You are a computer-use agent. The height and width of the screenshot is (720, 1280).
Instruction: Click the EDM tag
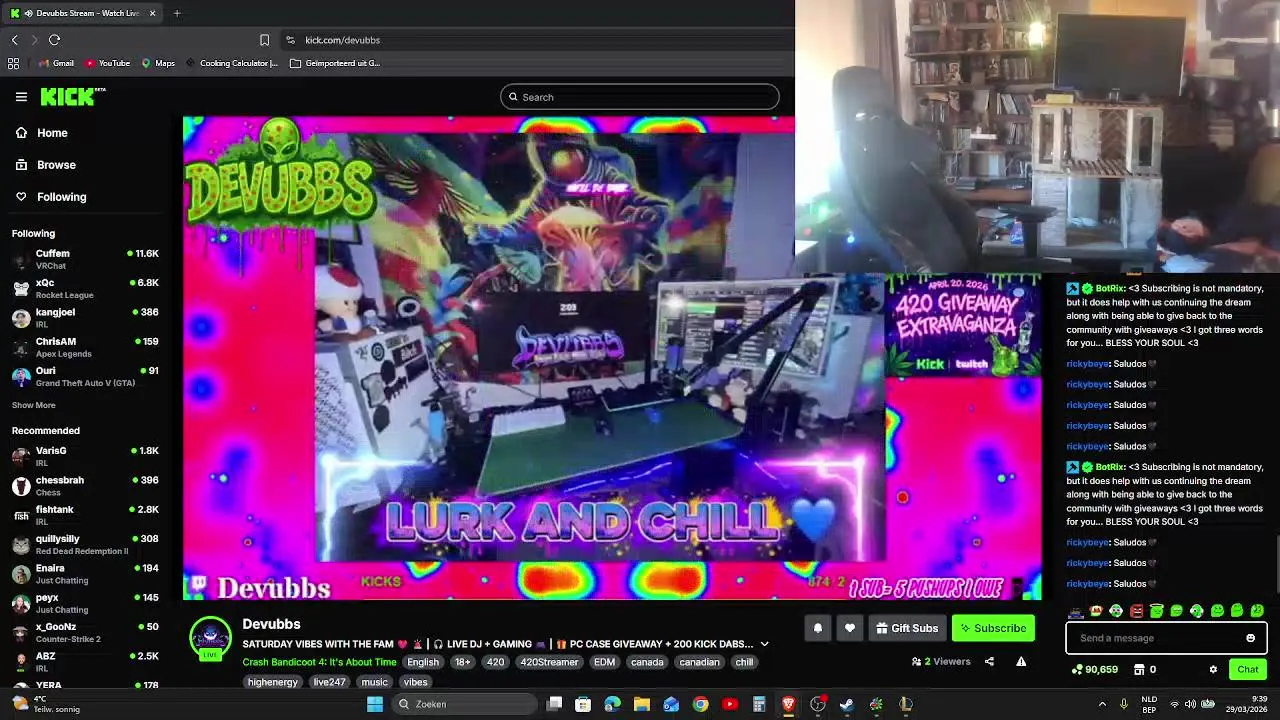[x=604, y=662]
